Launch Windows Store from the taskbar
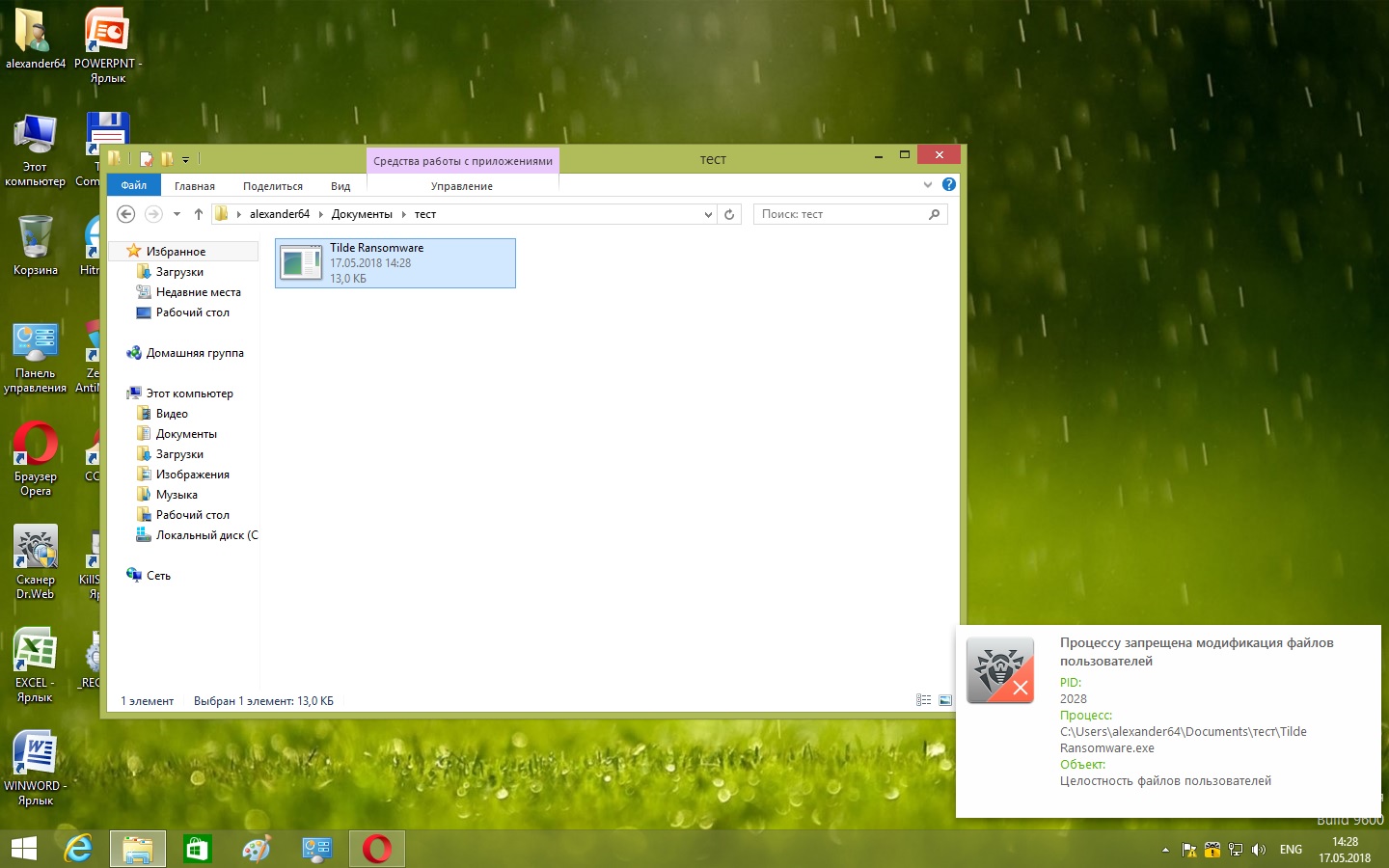This screenshot has width=1389, height=868. (197, 849)
